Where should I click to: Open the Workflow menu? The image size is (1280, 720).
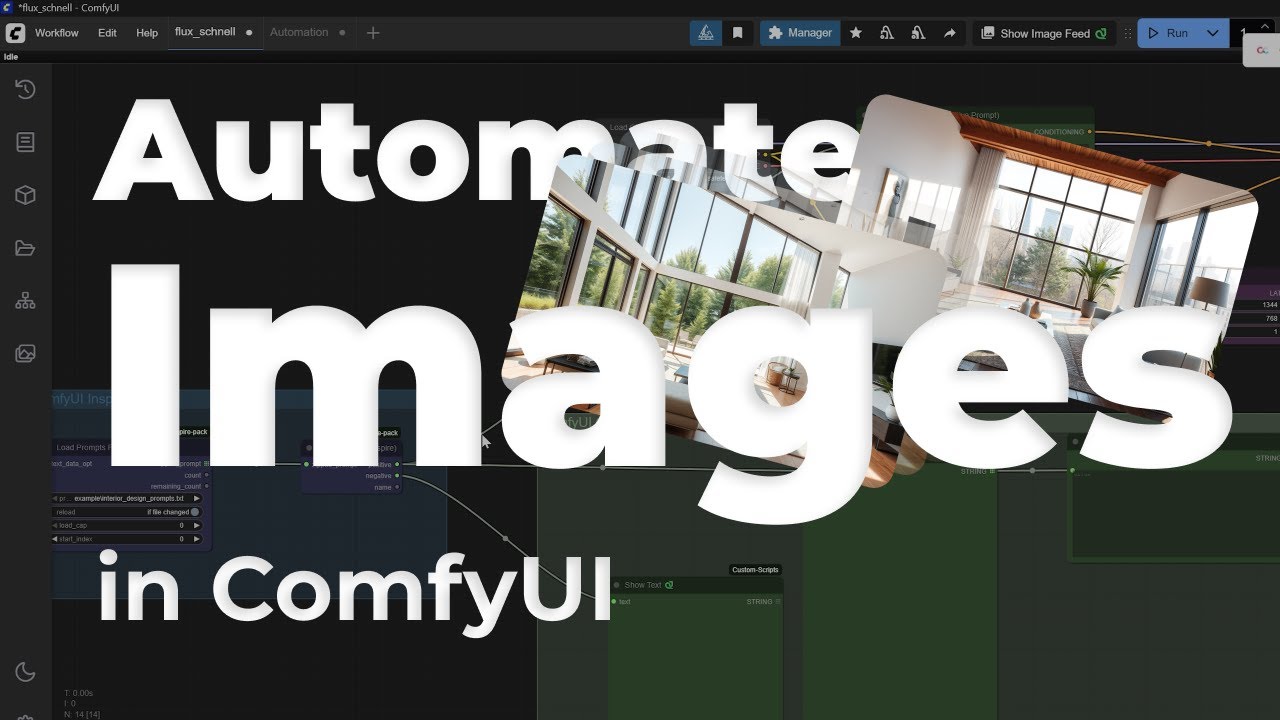pyautogui.click(x=57, y=32)
